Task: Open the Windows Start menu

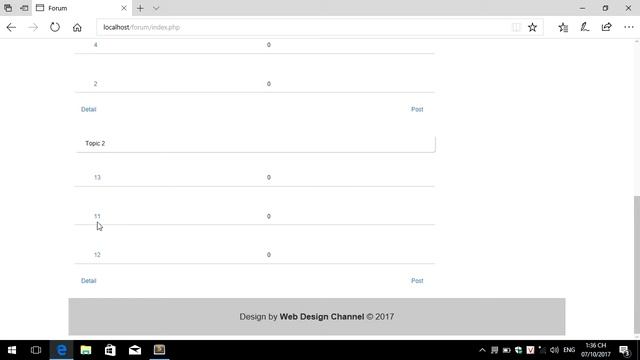Action: coord(12,350)
